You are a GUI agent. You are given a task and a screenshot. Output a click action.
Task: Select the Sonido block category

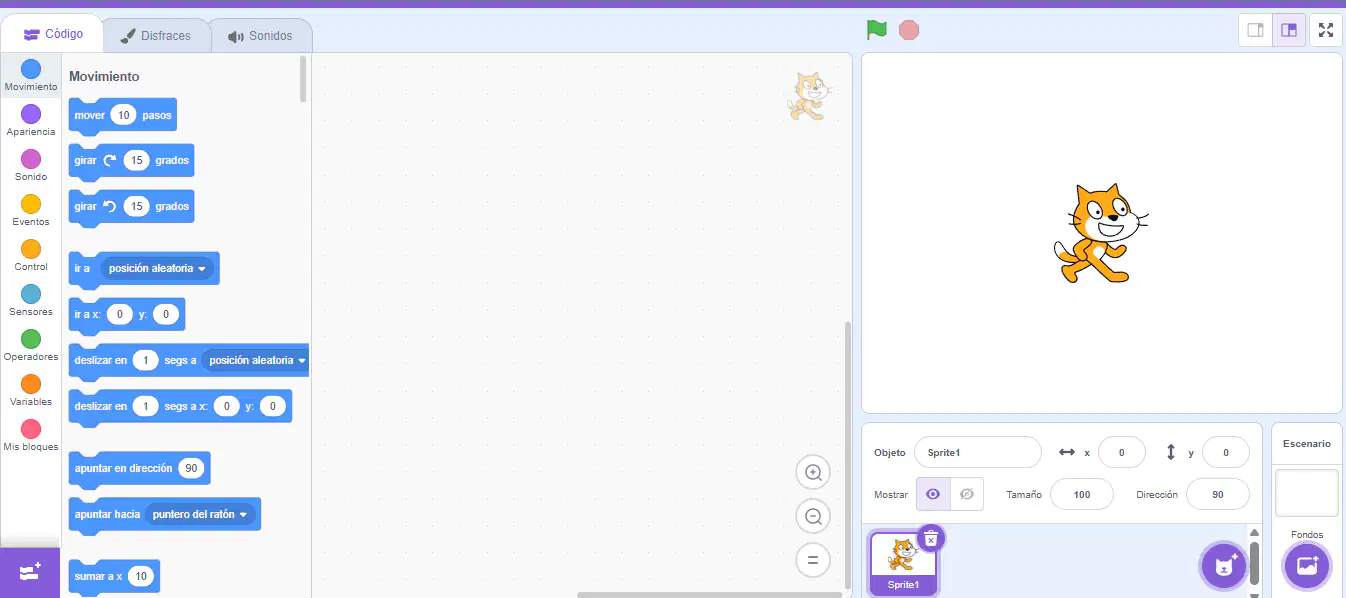(x=31, y=165)
